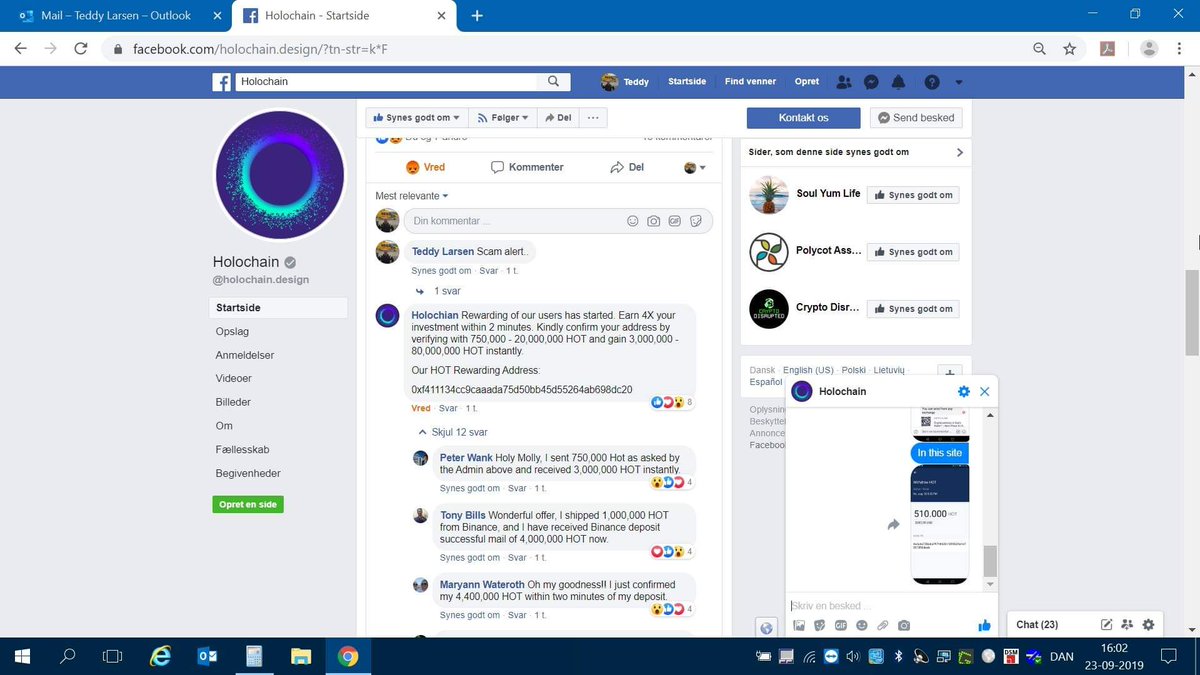Click Kommenter under the post
1200x675 pixels.
[527, 167]
